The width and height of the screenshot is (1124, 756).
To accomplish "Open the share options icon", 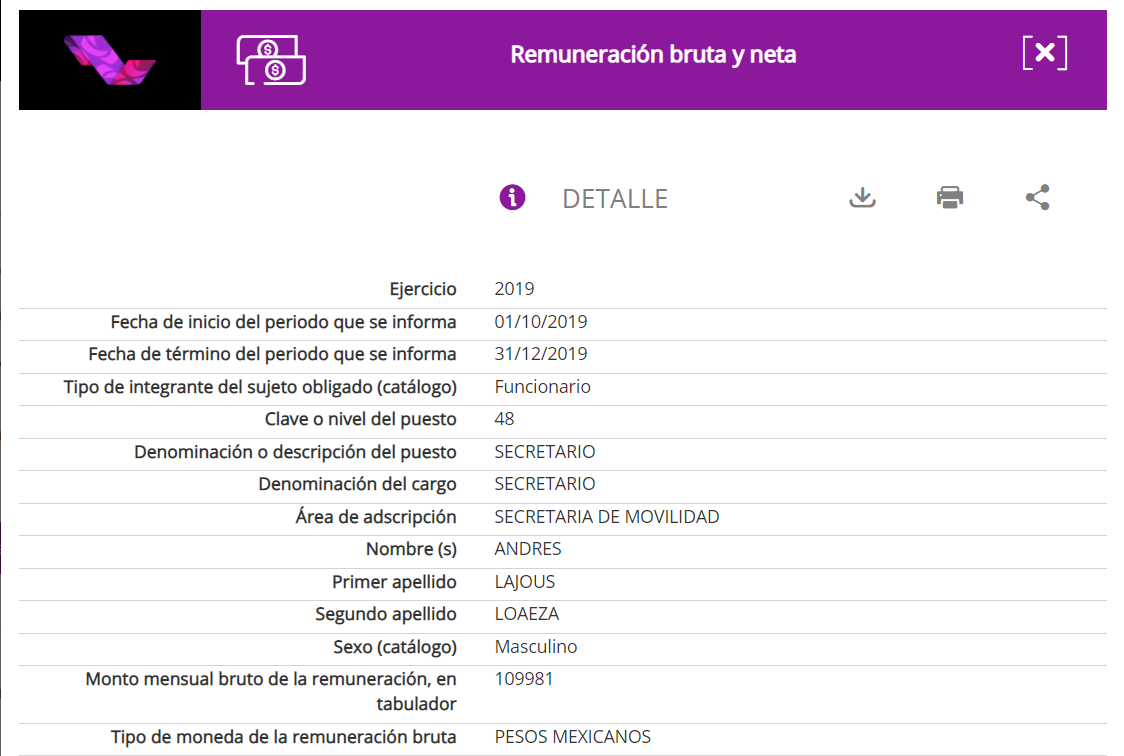I will [1038, 197].
